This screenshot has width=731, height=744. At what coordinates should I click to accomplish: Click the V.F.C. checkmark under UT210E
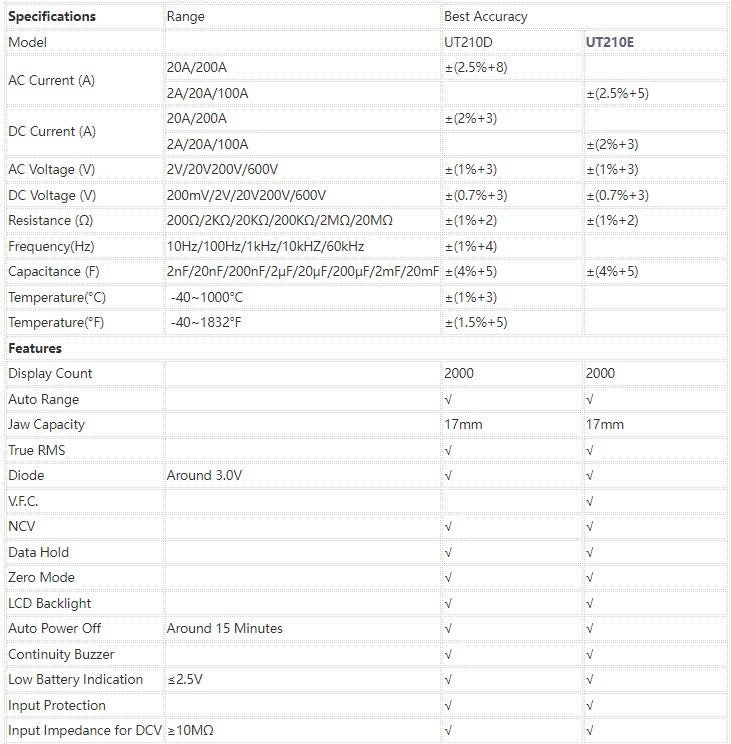point(590,502)
